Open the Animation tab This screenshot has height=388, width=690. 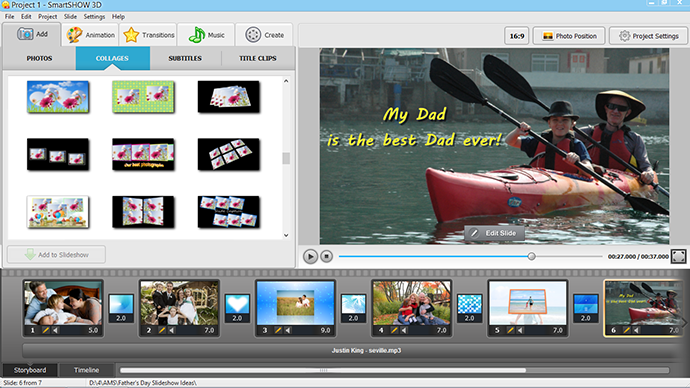tap(90, 35)
